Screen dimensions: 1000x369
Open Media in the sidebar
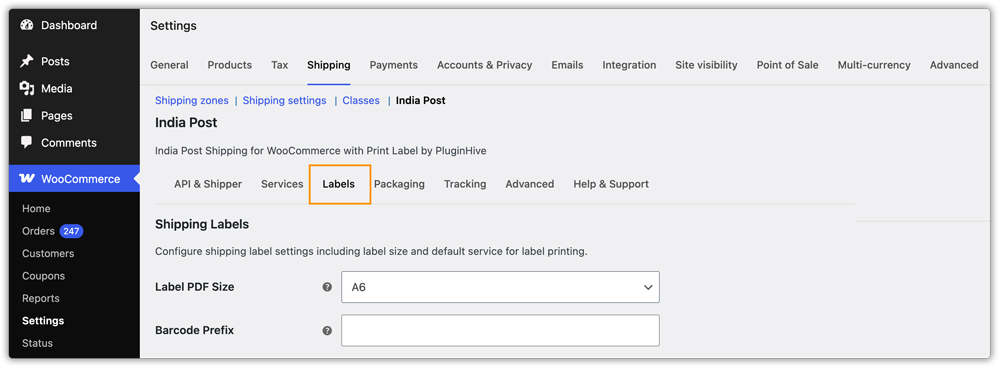point(57,89)
